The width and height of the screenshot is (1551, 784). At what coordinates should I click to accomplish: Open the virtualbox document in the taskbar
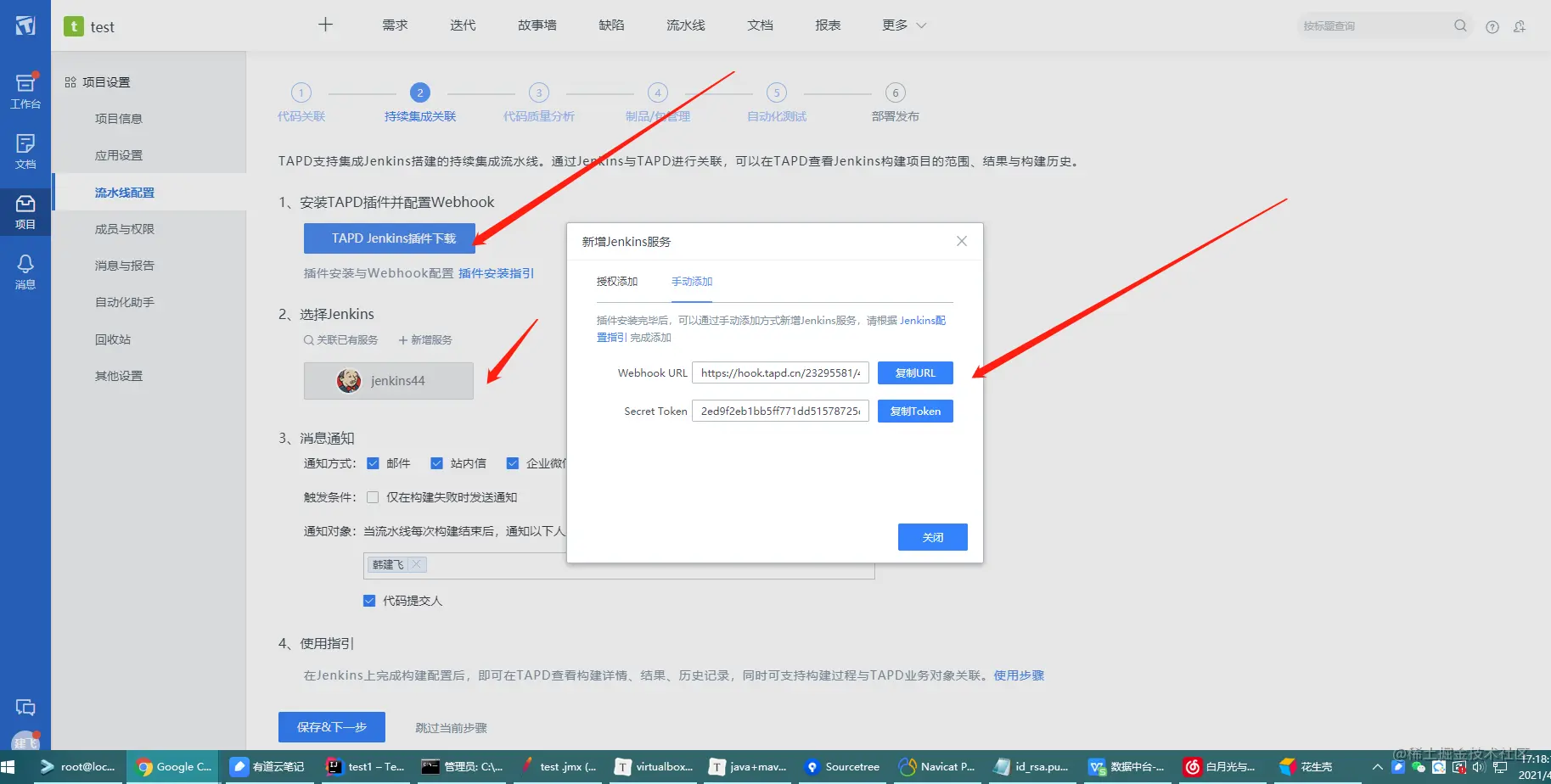coord(654,767)
